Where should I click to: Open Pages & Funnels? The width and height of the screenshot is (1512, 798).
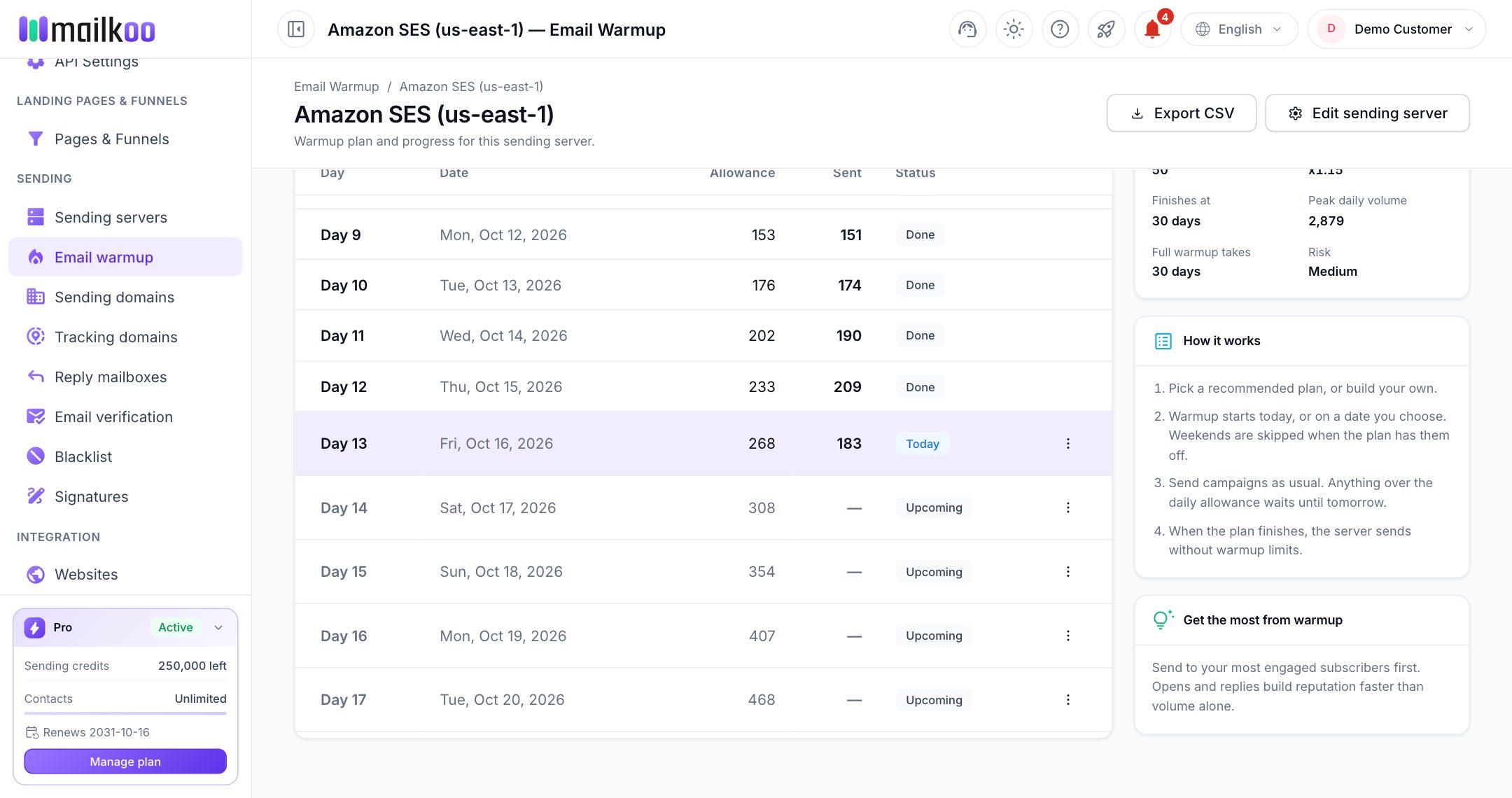pos(125,139)
